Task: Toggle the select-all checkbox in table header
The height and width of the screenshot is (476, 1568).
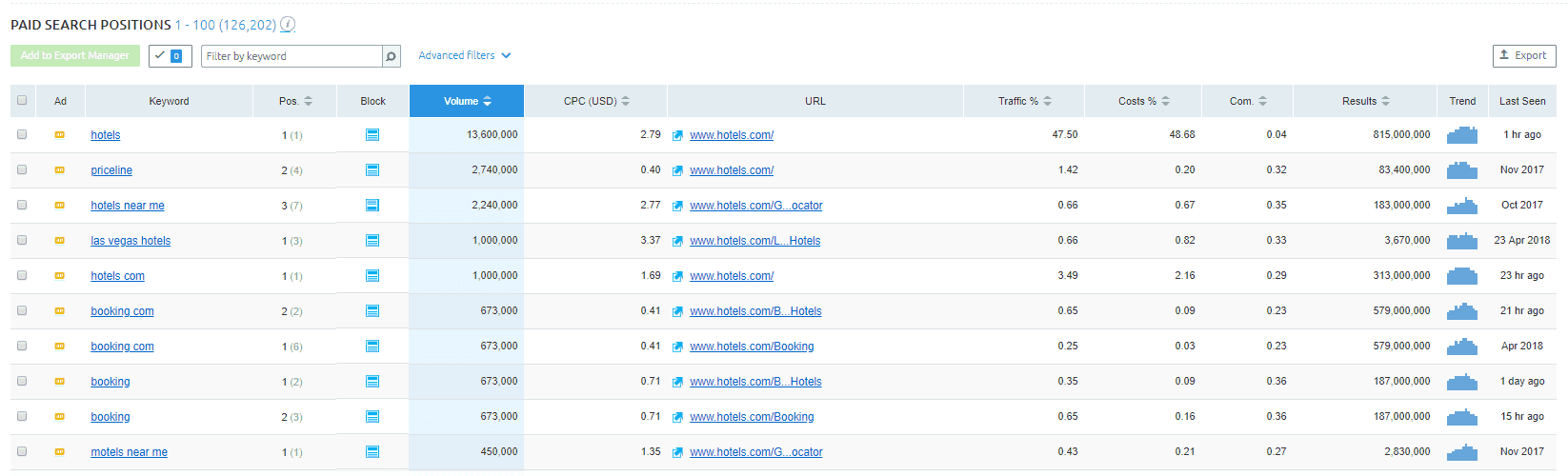Action: [22, 101]
